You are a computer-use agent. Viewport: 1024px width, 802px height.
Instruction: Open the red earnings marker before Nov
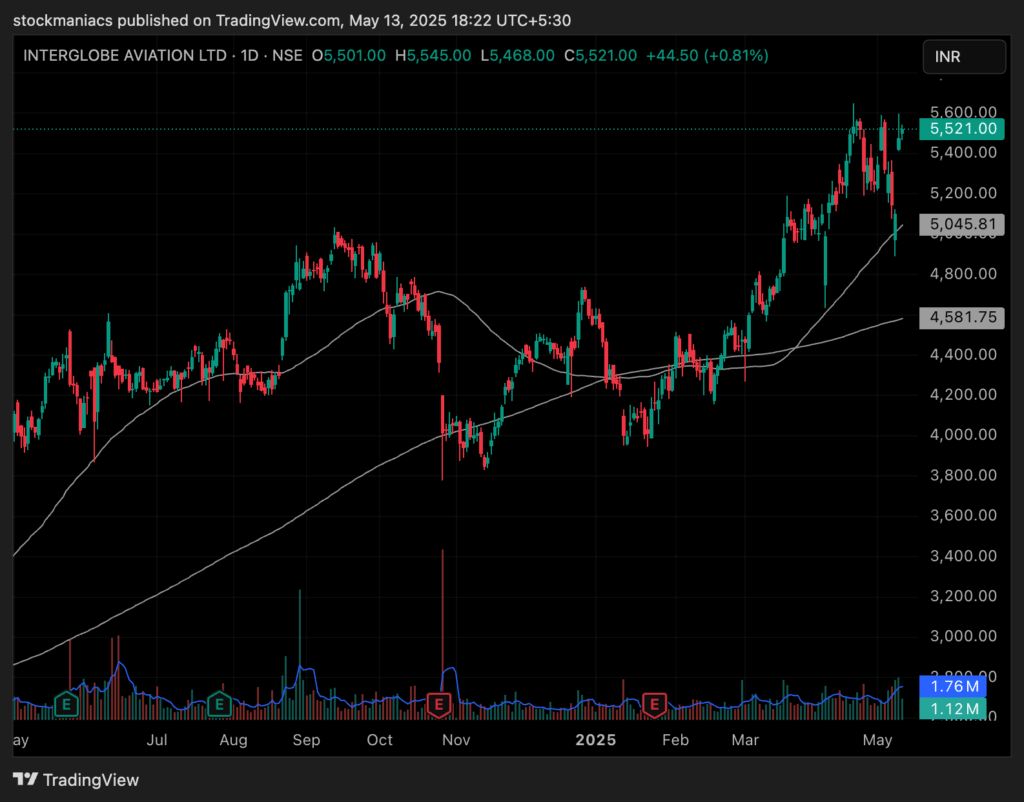point(439,705)
